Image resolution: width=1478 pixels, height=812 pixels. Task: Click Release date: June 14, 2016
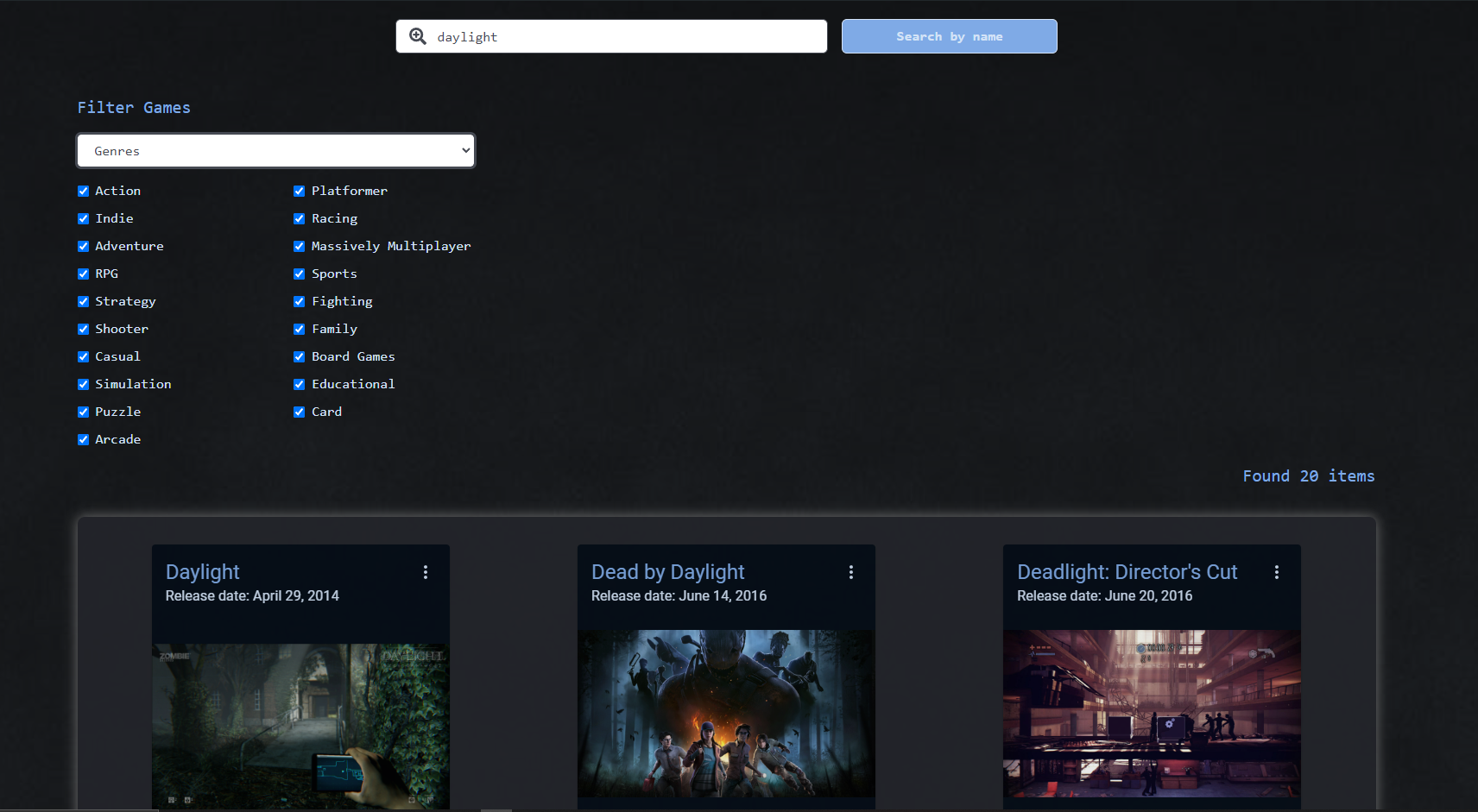679,596
